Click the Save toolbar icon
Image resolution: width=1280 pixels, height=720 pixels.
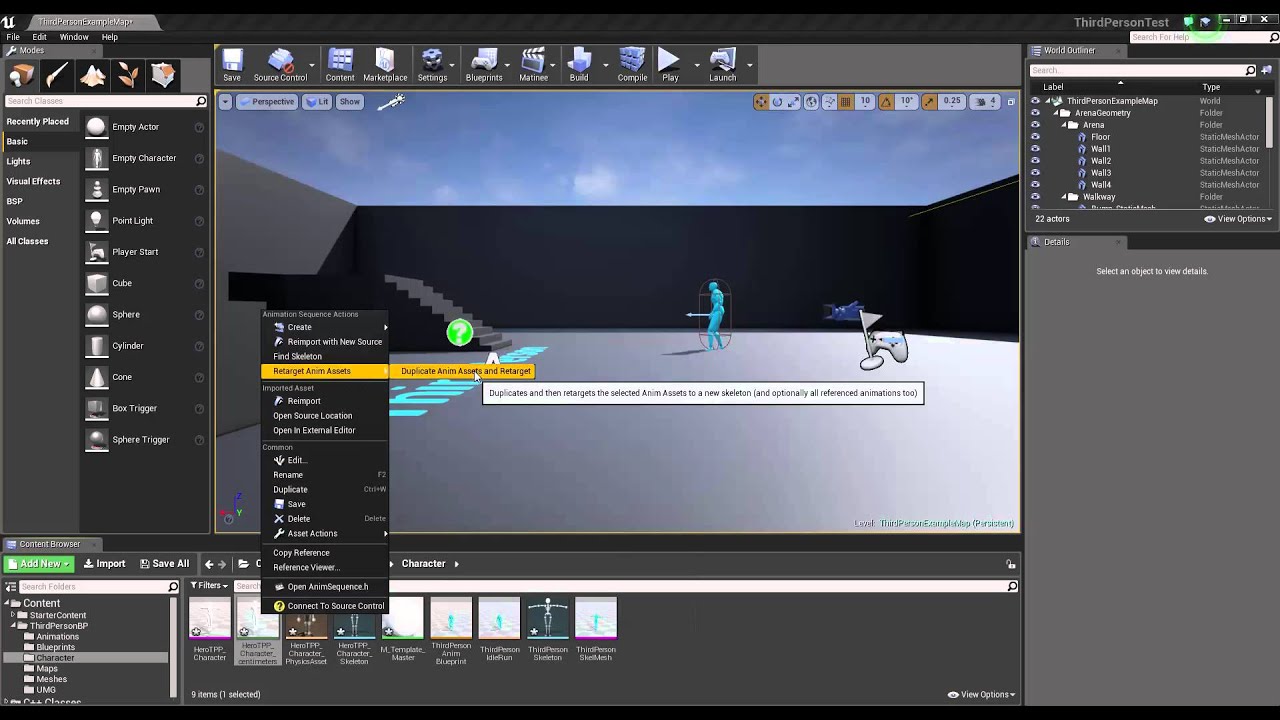(232, 65)
